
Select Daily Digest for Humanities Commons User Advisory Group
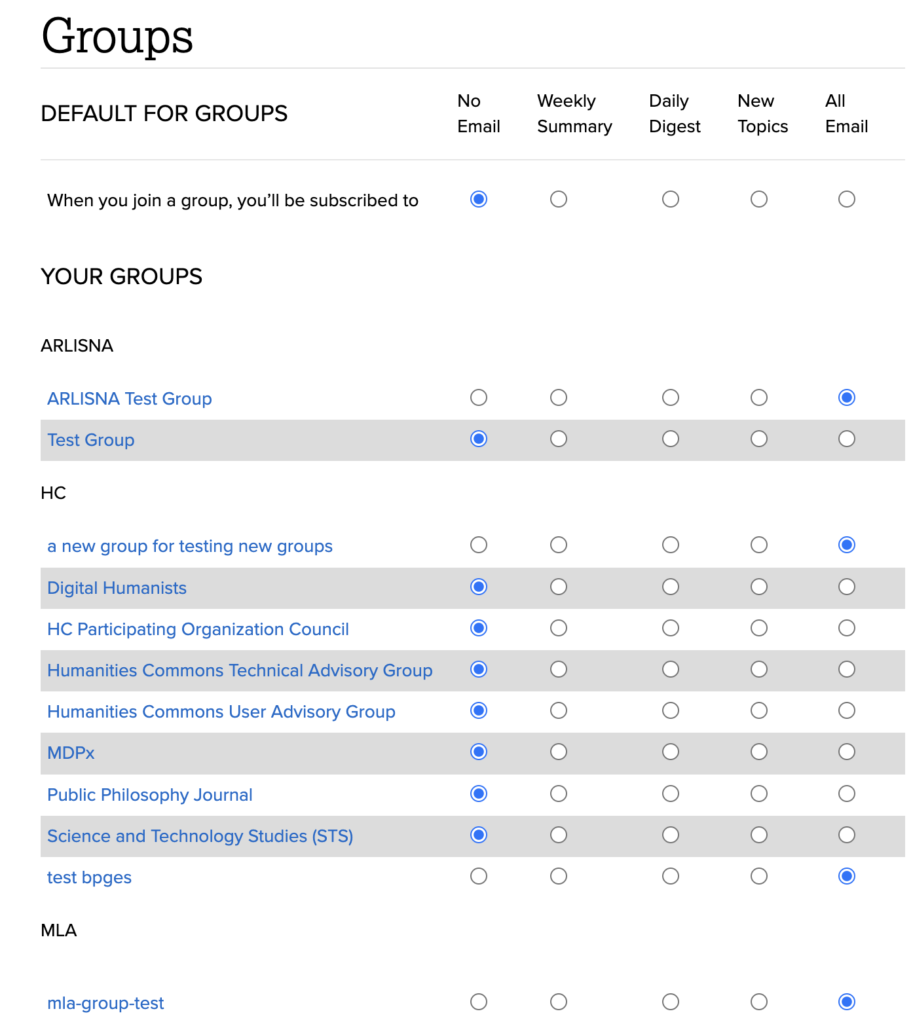[670, 710]
